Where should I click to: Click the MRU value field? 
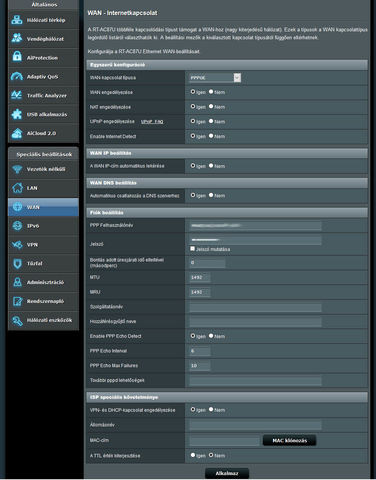(x=200, y=292)
